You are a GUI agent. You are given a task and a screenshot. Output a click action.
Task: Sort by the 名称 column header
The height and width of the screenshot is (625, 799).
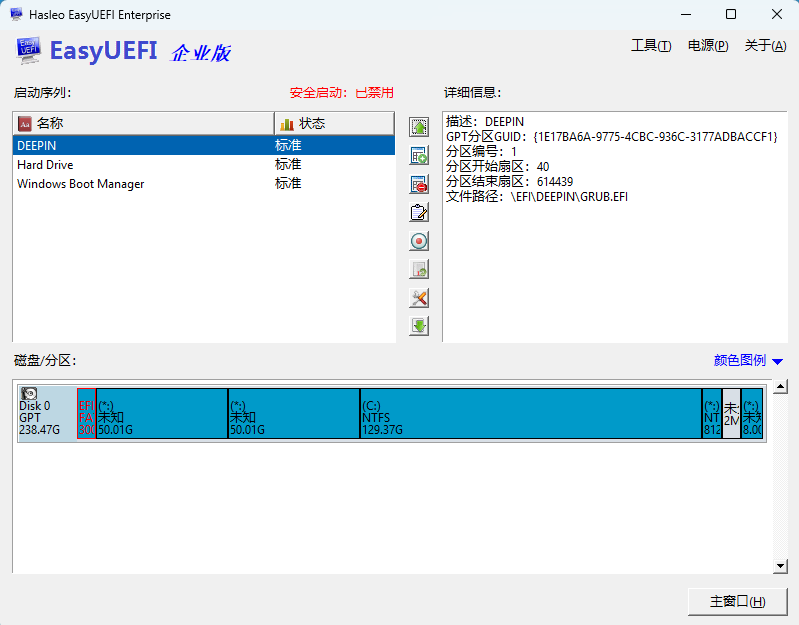click(x=144, y=123)
